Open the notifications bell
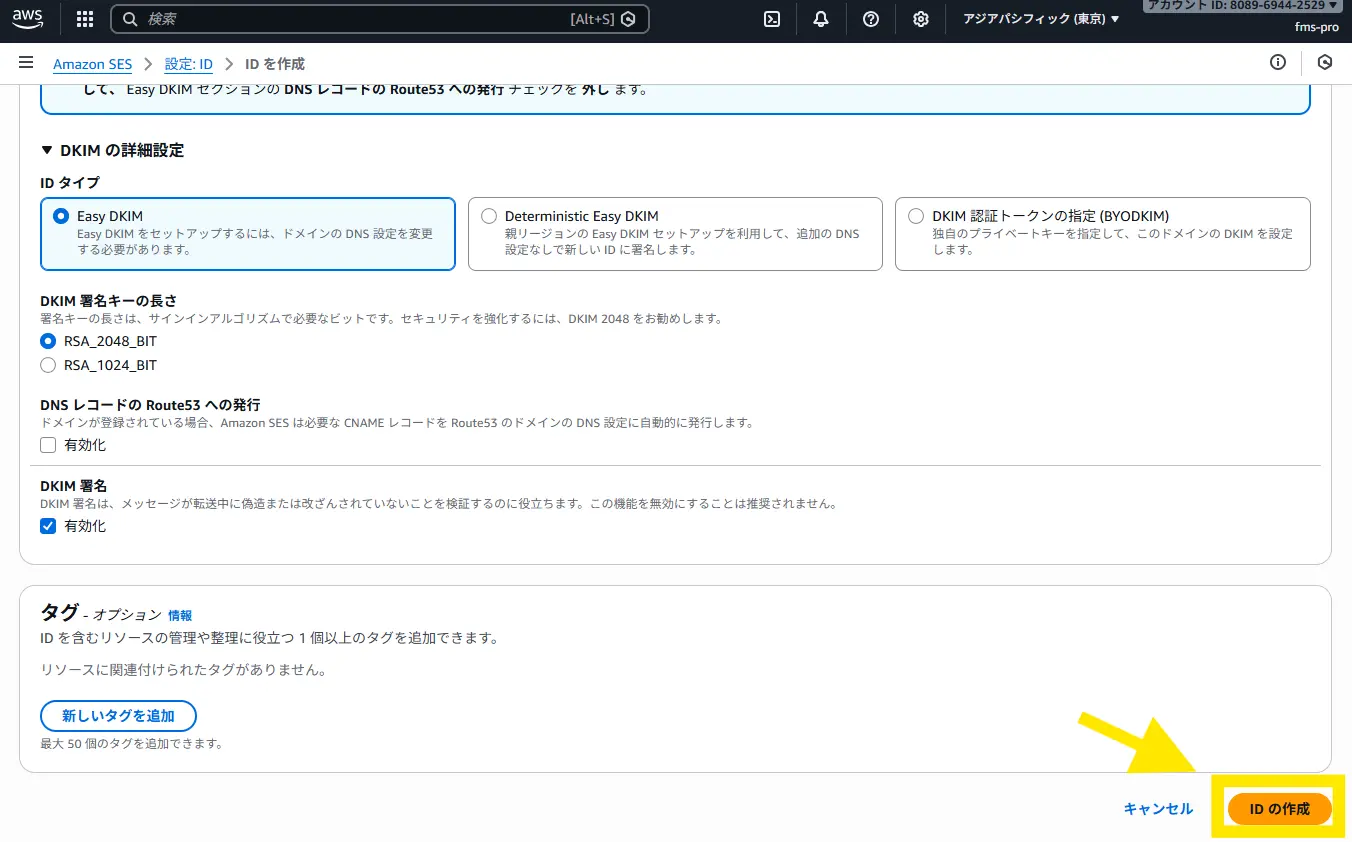Image resolution: width=1352 pixels, height=842 pixels. click(821, 19)
